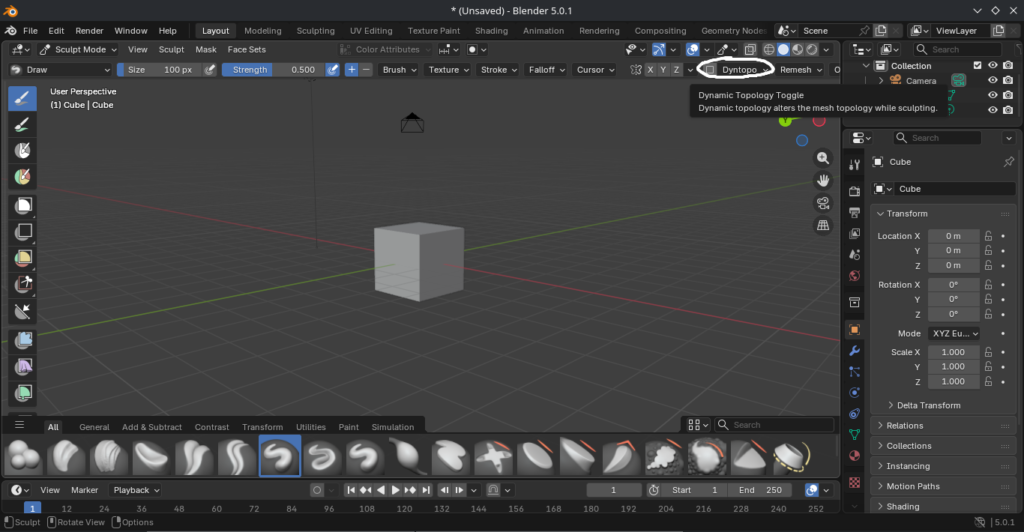Toggle X axis symmetry
The height and width of the screenshot is (532, 1024).
(x=651, y=70)
